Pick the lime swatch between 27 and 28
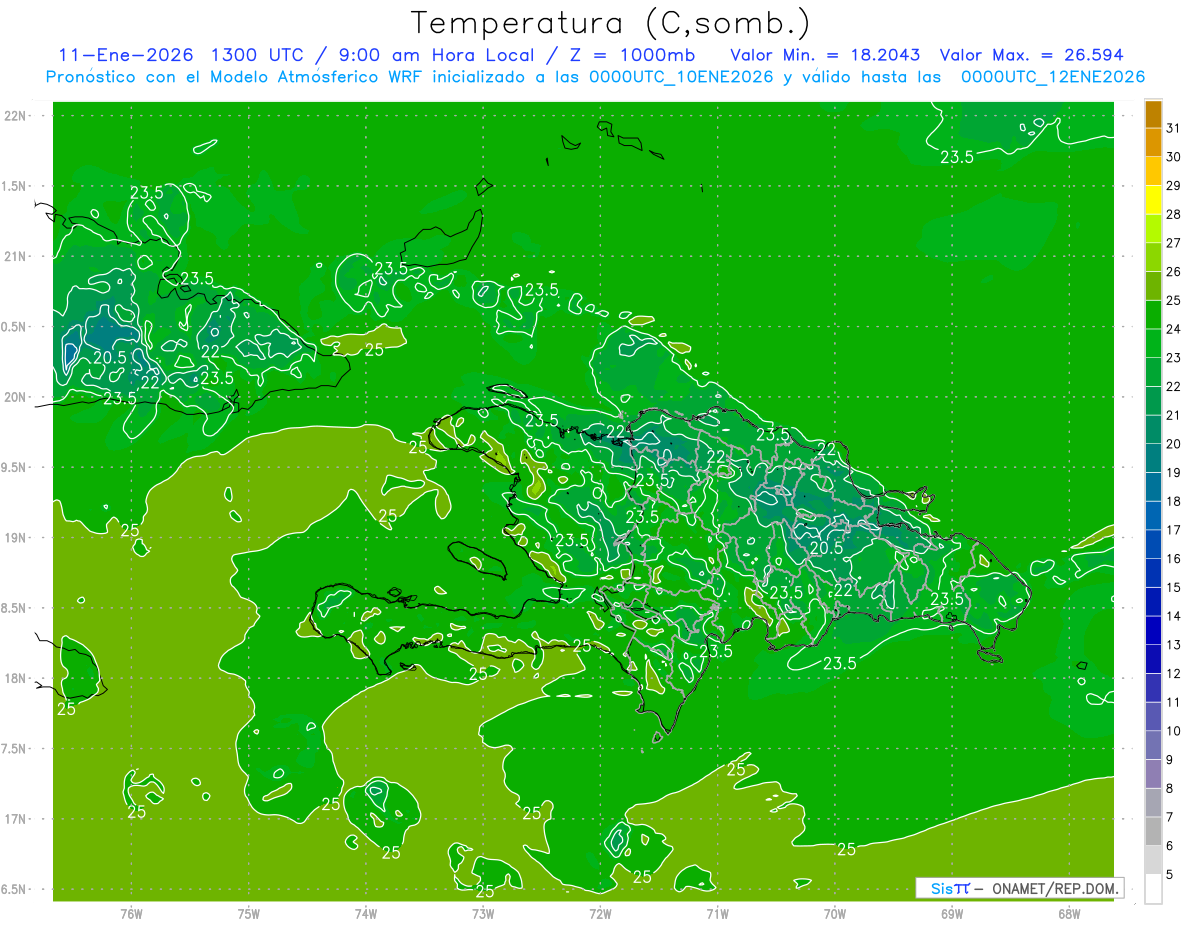Screen dimensions: 1200x927 [x=1153, y=229]
